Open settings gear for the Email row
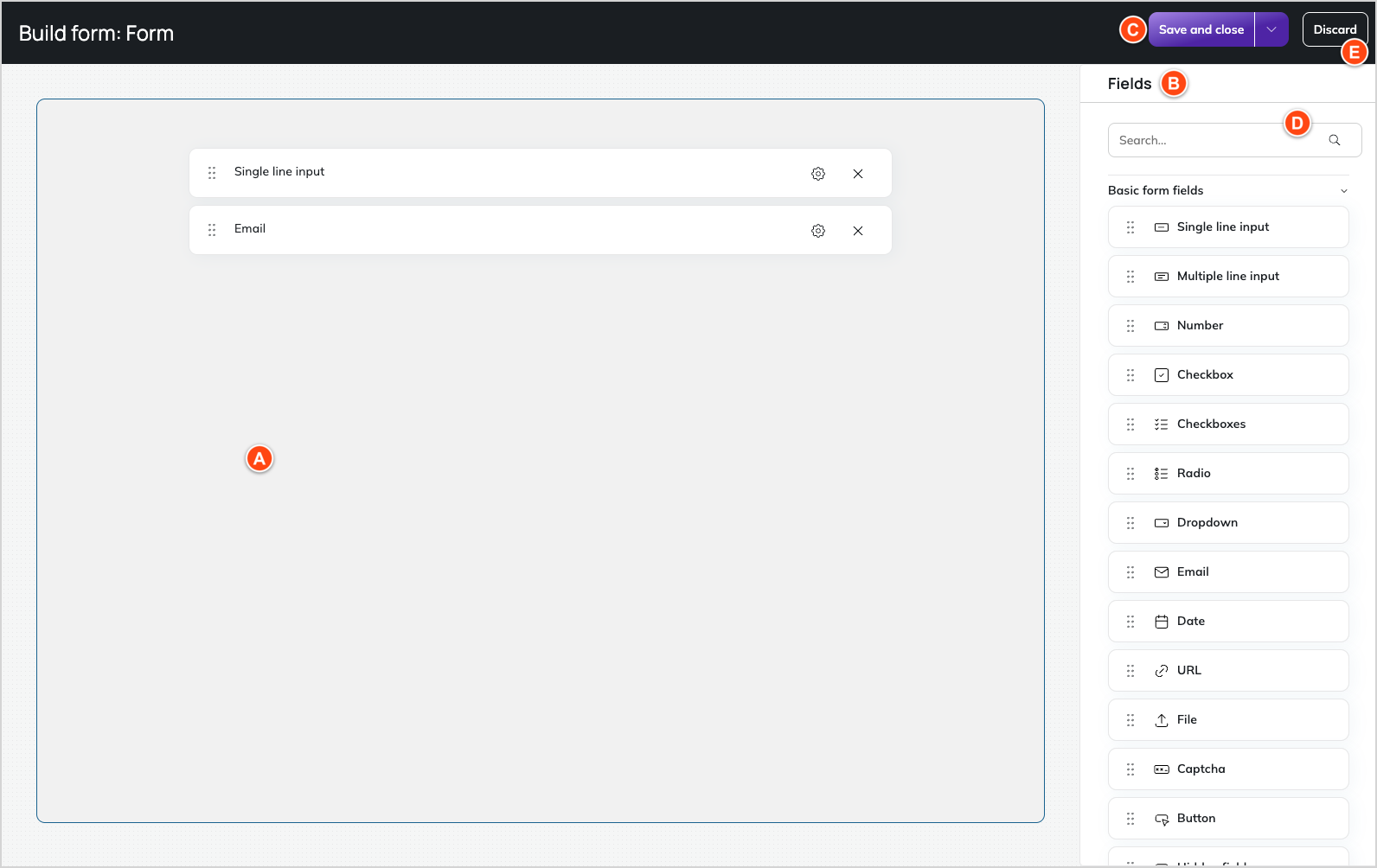 [x=818, y=231]
